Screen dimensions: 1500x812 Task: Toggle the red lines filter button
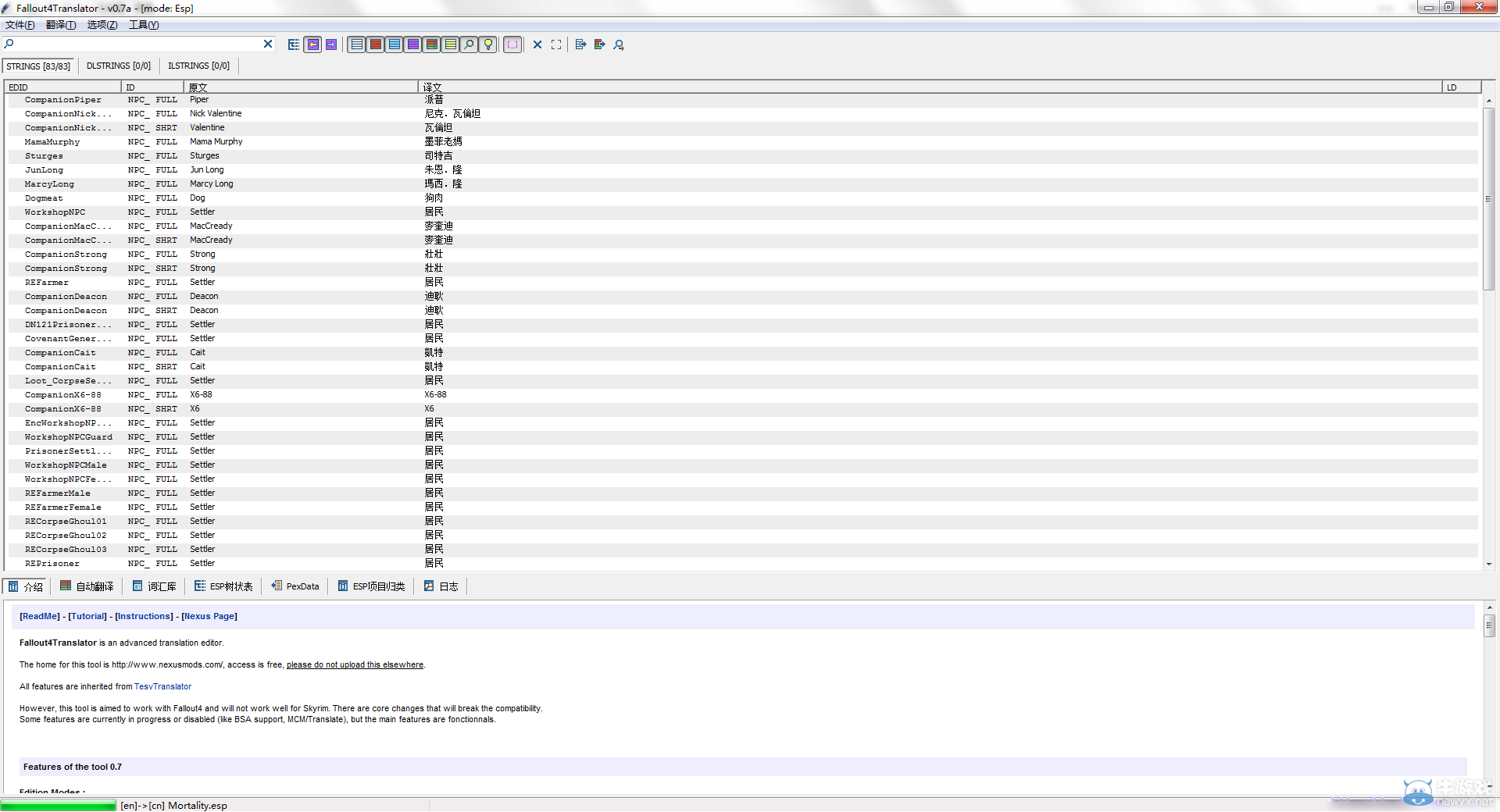(x=376, y=45)
